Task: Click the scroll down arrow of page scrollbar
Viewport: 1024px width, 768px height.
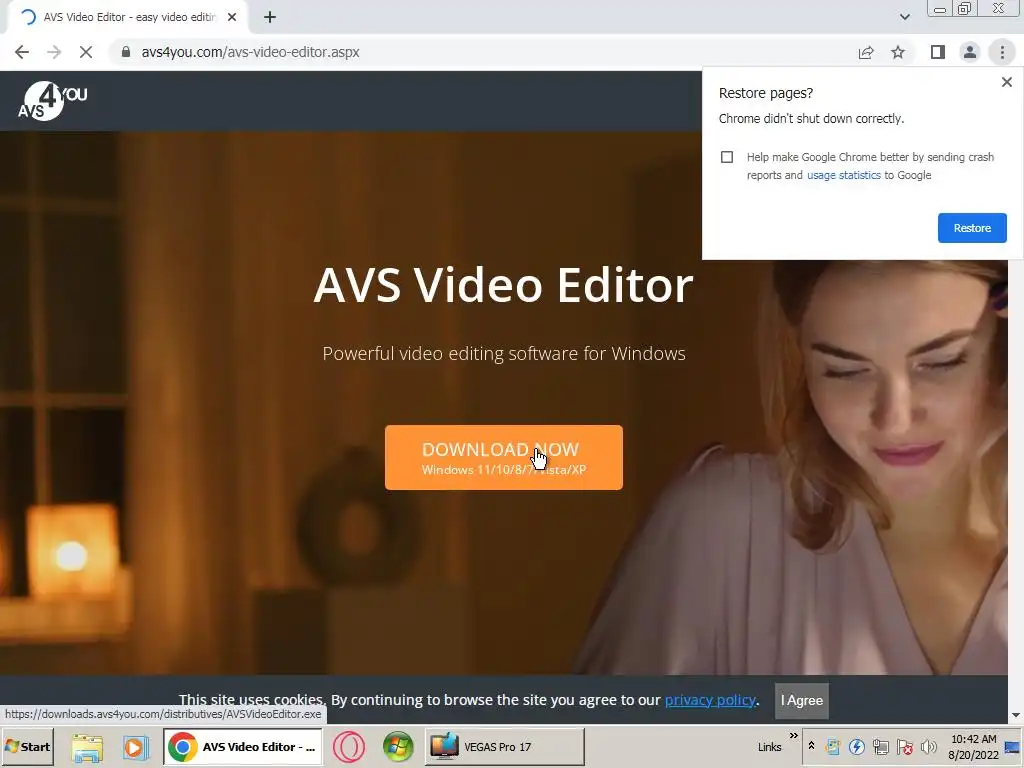Action: pos(1016,716)
